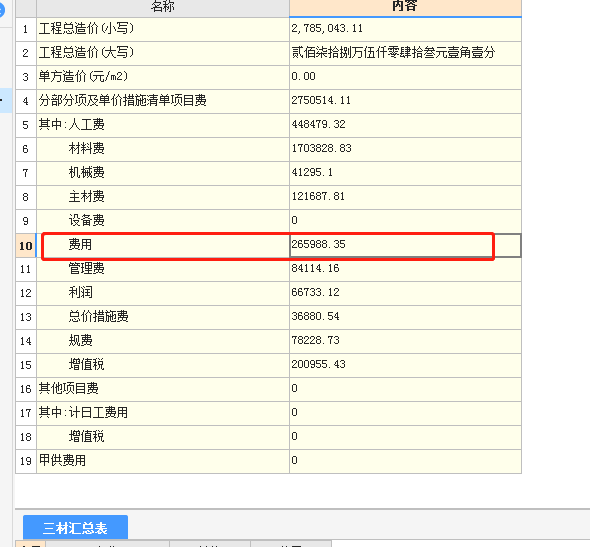
Task: Select the value 36880.54
Action: 405,318
